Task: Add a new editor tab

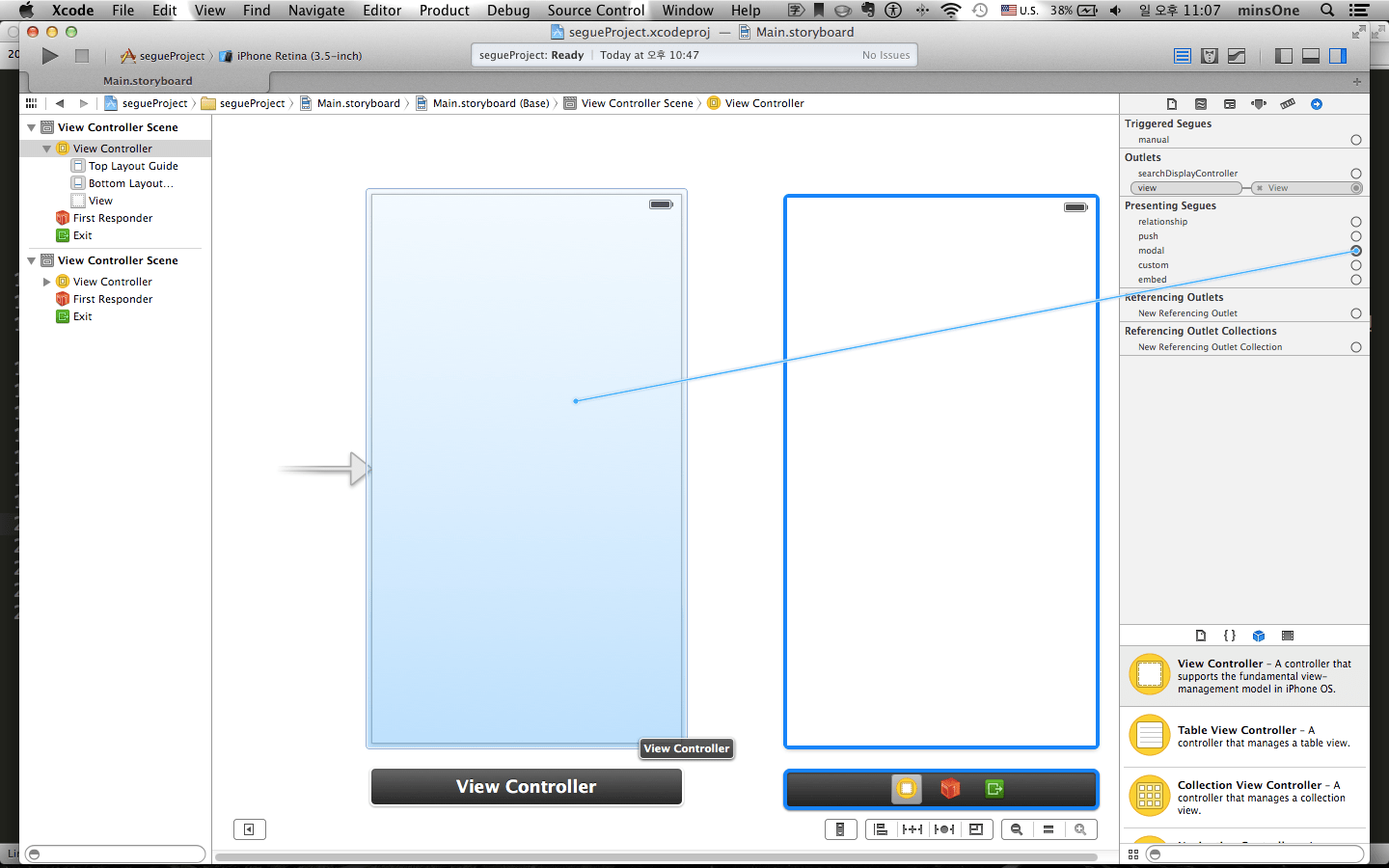Action: [1357, 81]
